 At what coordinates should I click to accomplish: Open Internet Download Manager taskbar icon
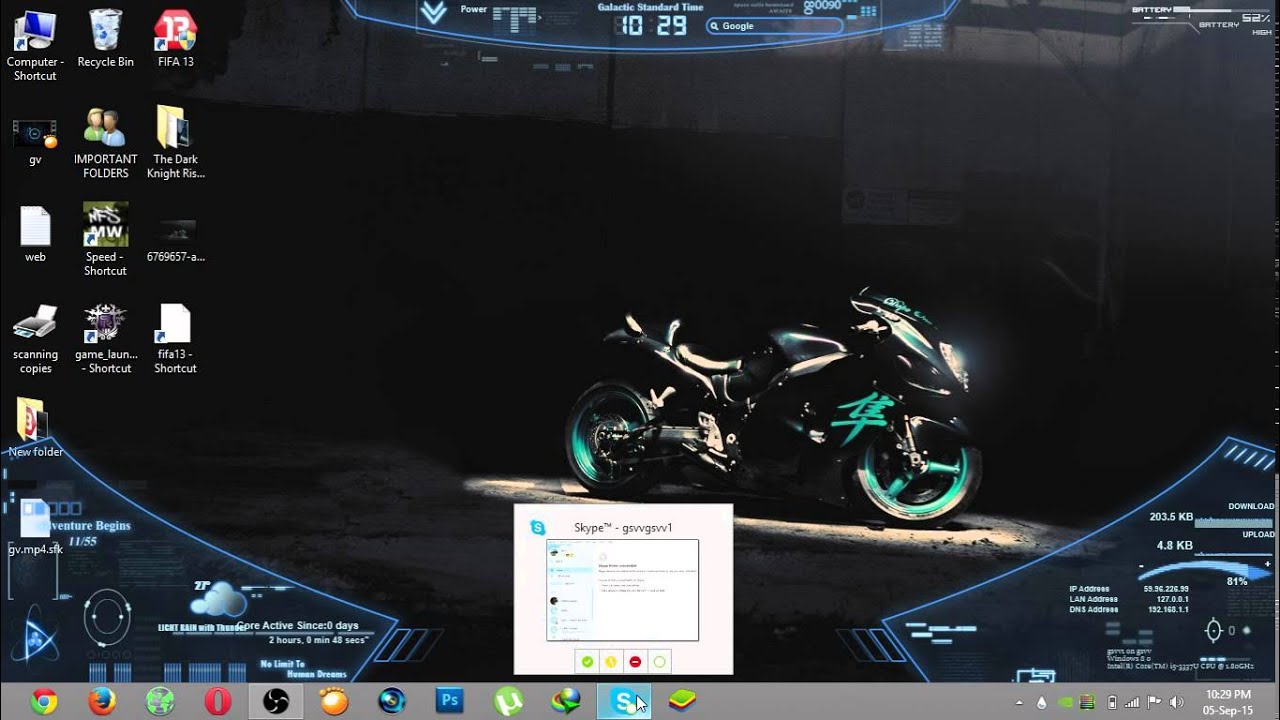pos(566,702)
